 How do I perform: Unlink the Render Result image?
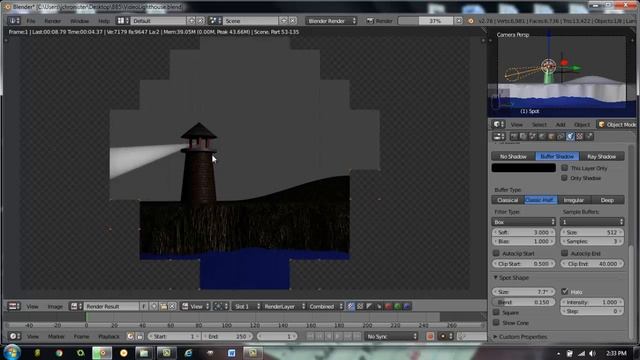[172, 306]
